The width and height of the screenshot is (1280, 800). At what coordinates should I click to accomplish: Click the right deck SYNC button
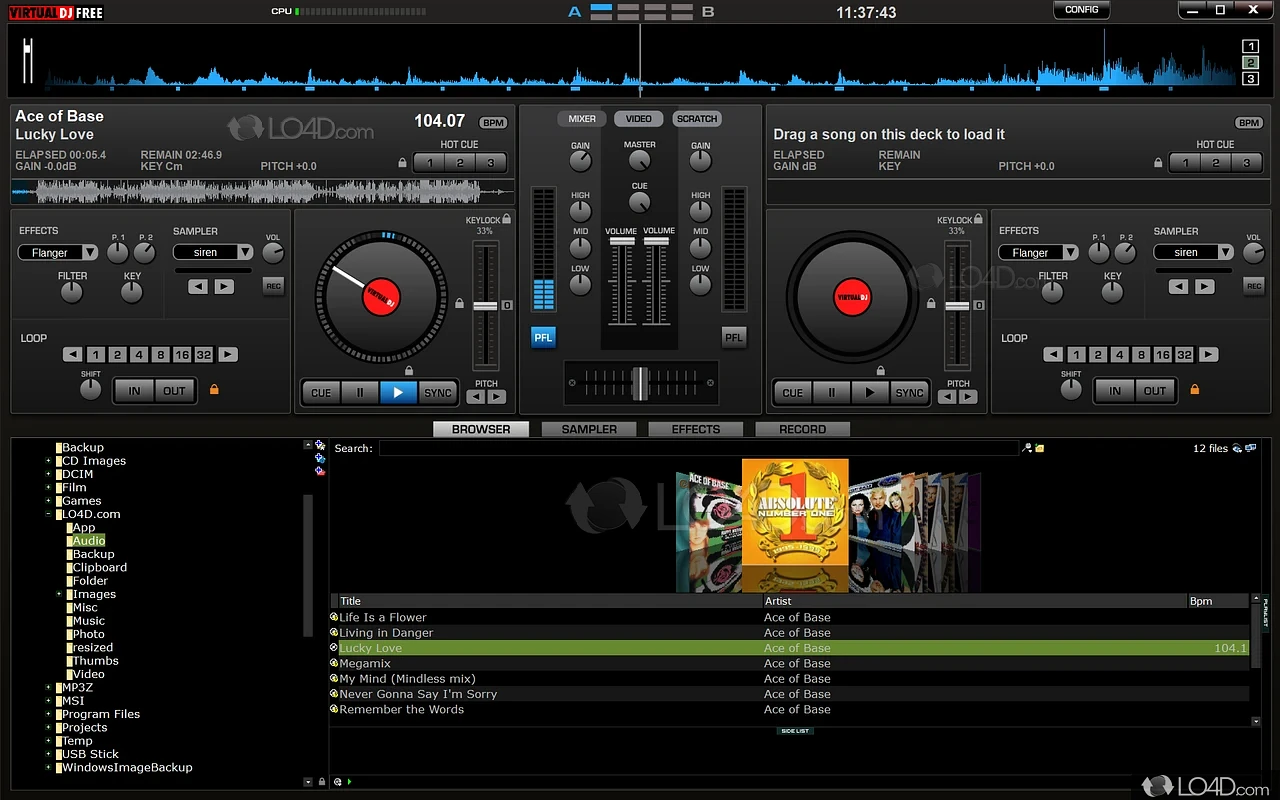910,393
